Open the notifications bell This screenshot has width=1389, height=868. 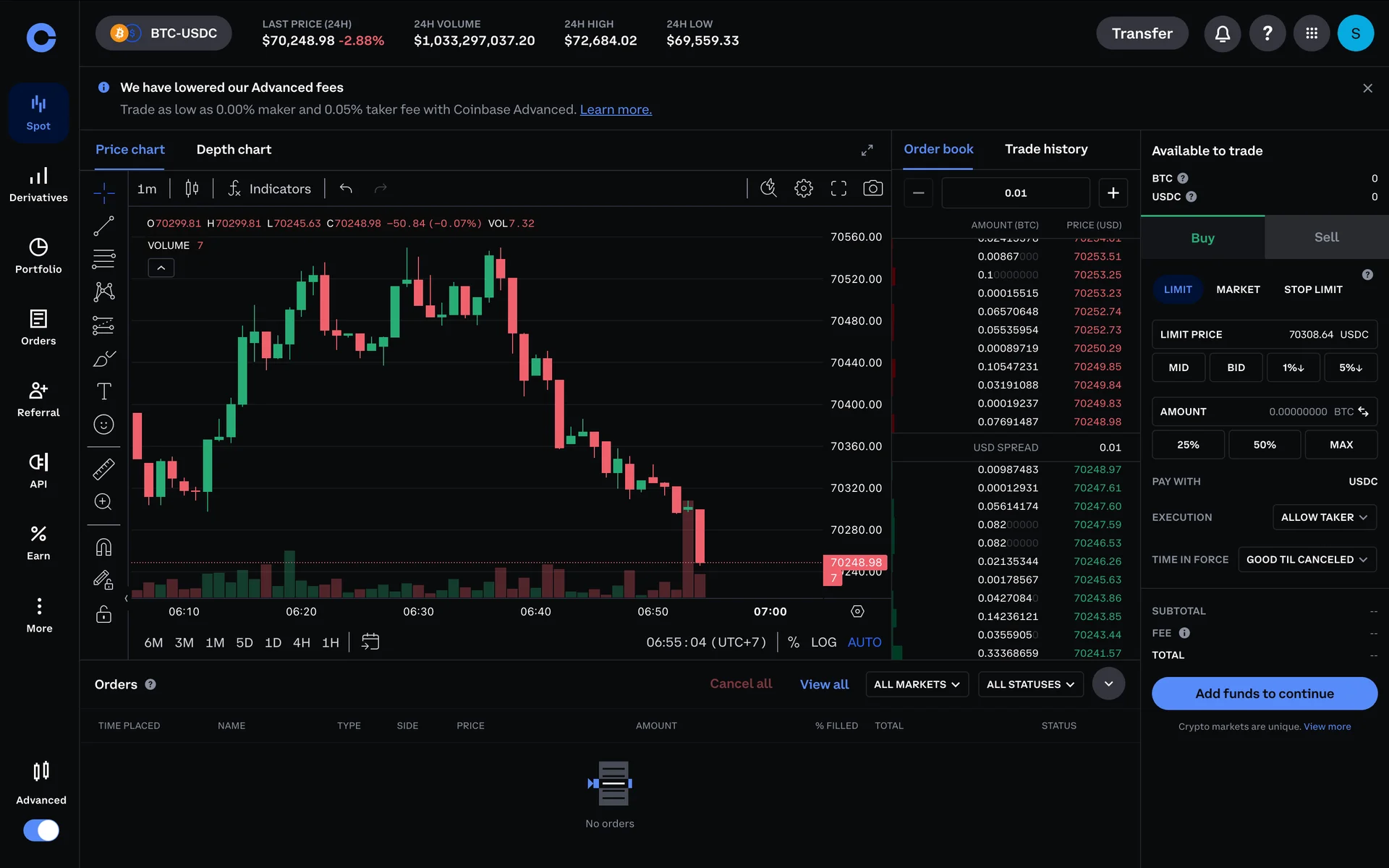[x=1222, y=33]
